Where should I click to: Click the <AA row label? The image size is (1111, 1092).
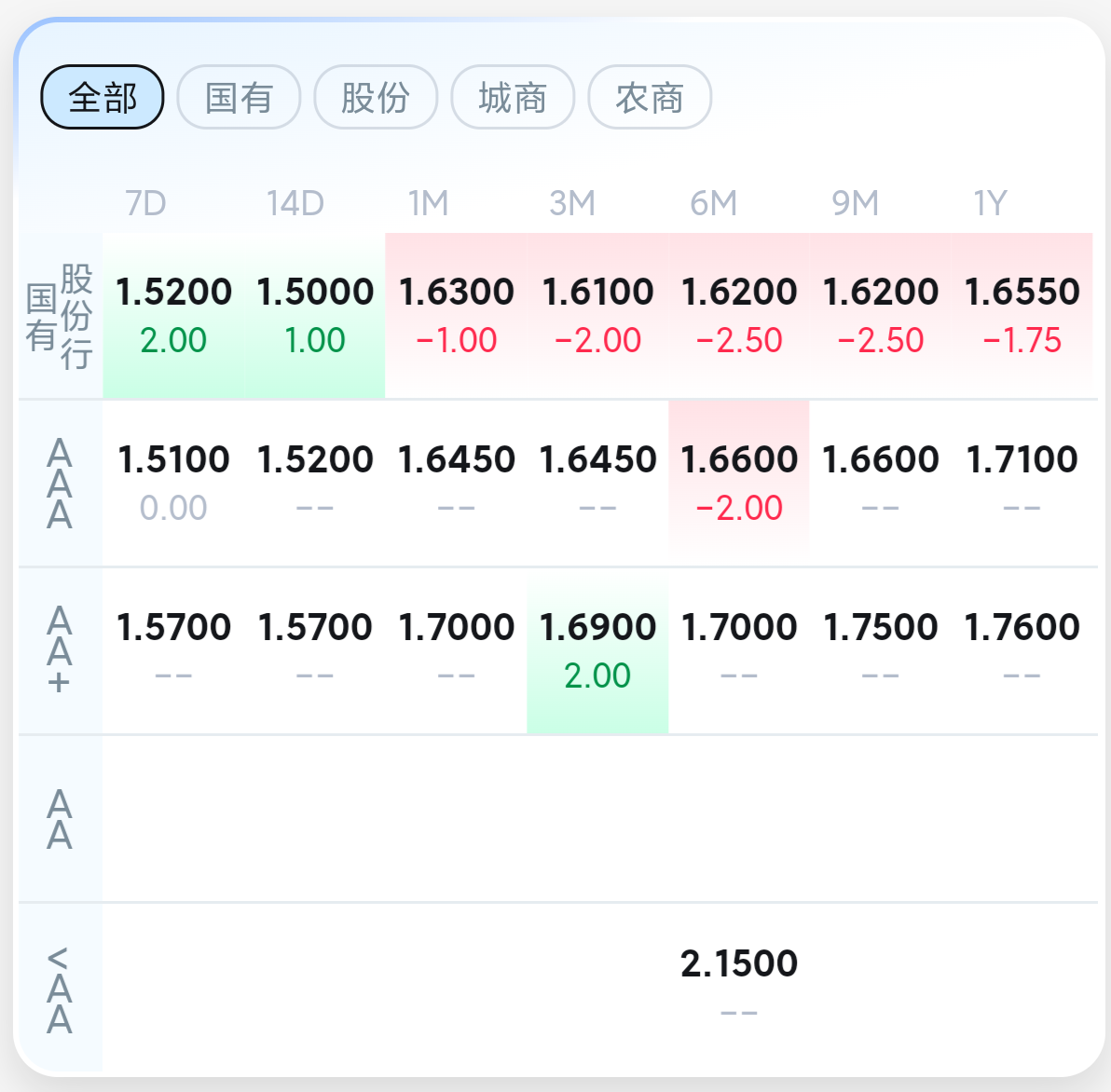pos(60,989)
